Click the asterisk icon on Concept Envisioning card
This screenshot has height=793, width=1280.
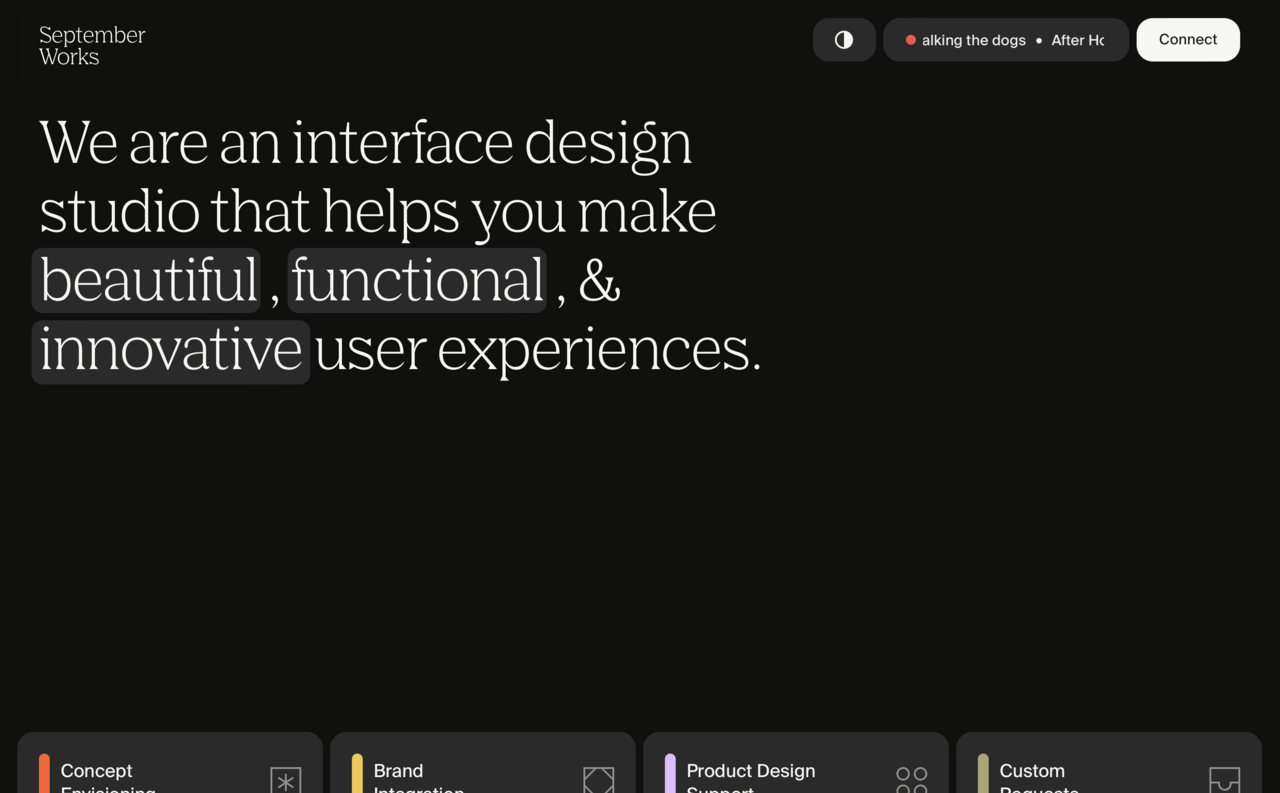[286, 780]
